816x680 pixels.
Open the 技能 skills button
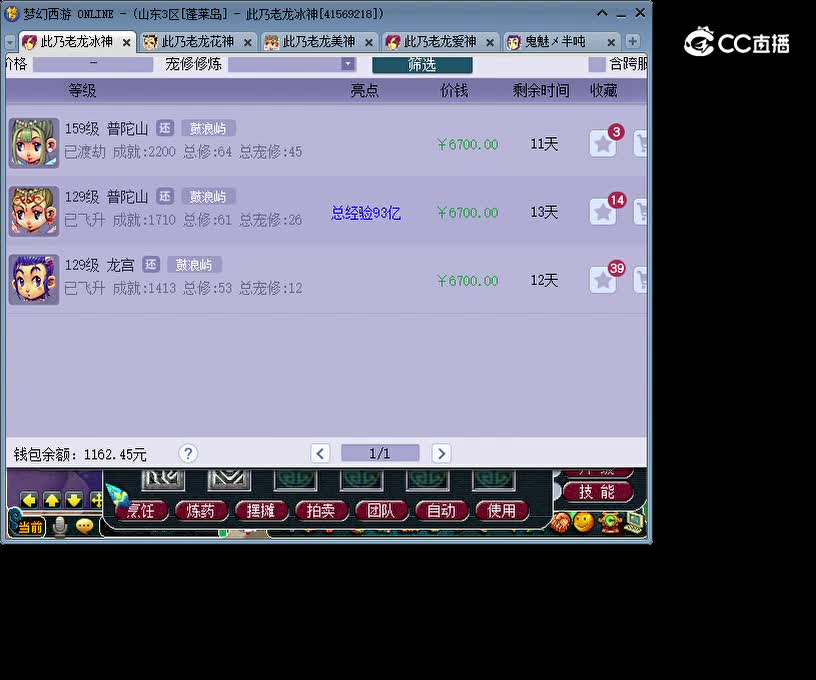pyautogui.click(x=597, y=492)
